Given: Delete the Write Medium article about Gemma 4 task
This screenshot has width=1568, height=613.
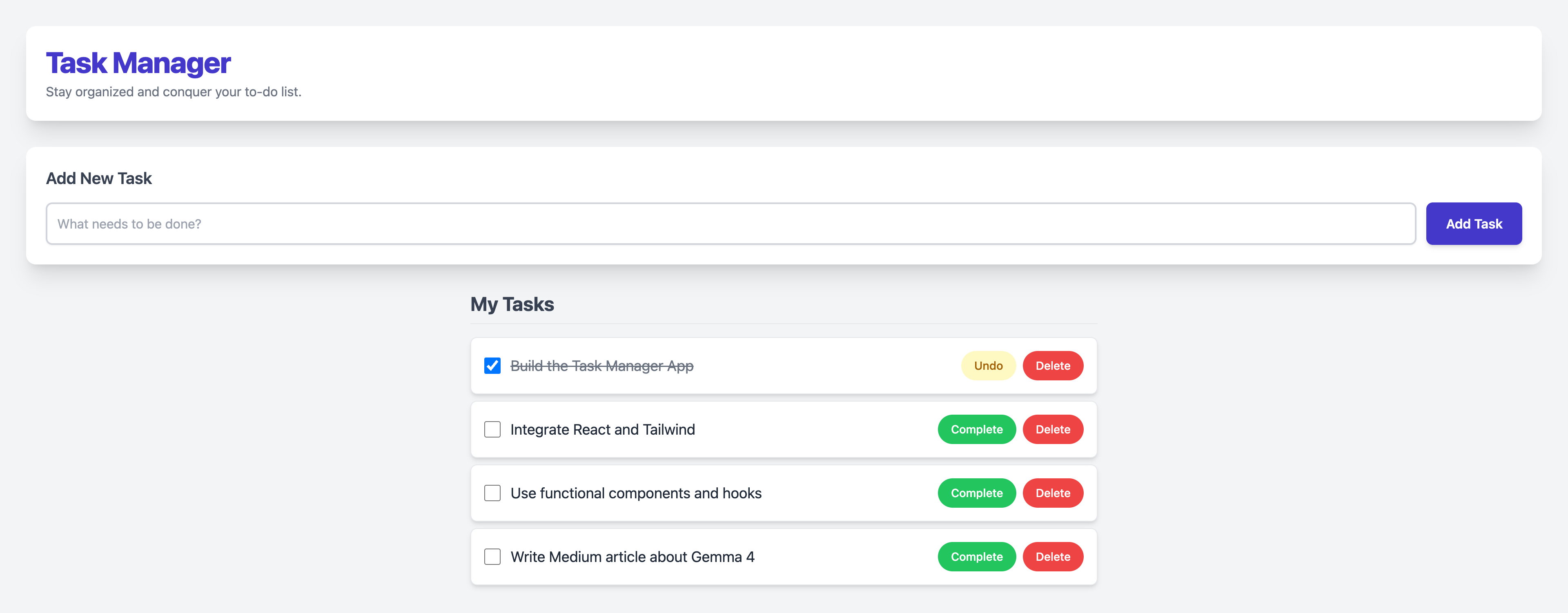Looking at the screenshot, I should click(1052, 556).
